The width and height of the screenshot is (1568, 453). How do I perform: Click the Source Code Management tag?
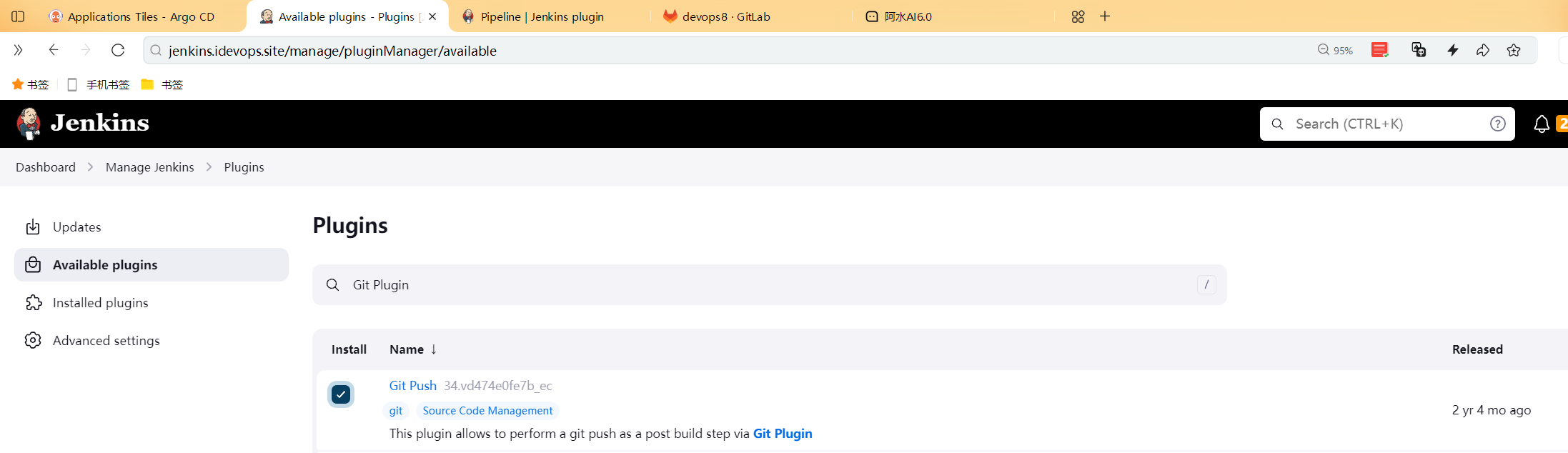coord(487,411)
